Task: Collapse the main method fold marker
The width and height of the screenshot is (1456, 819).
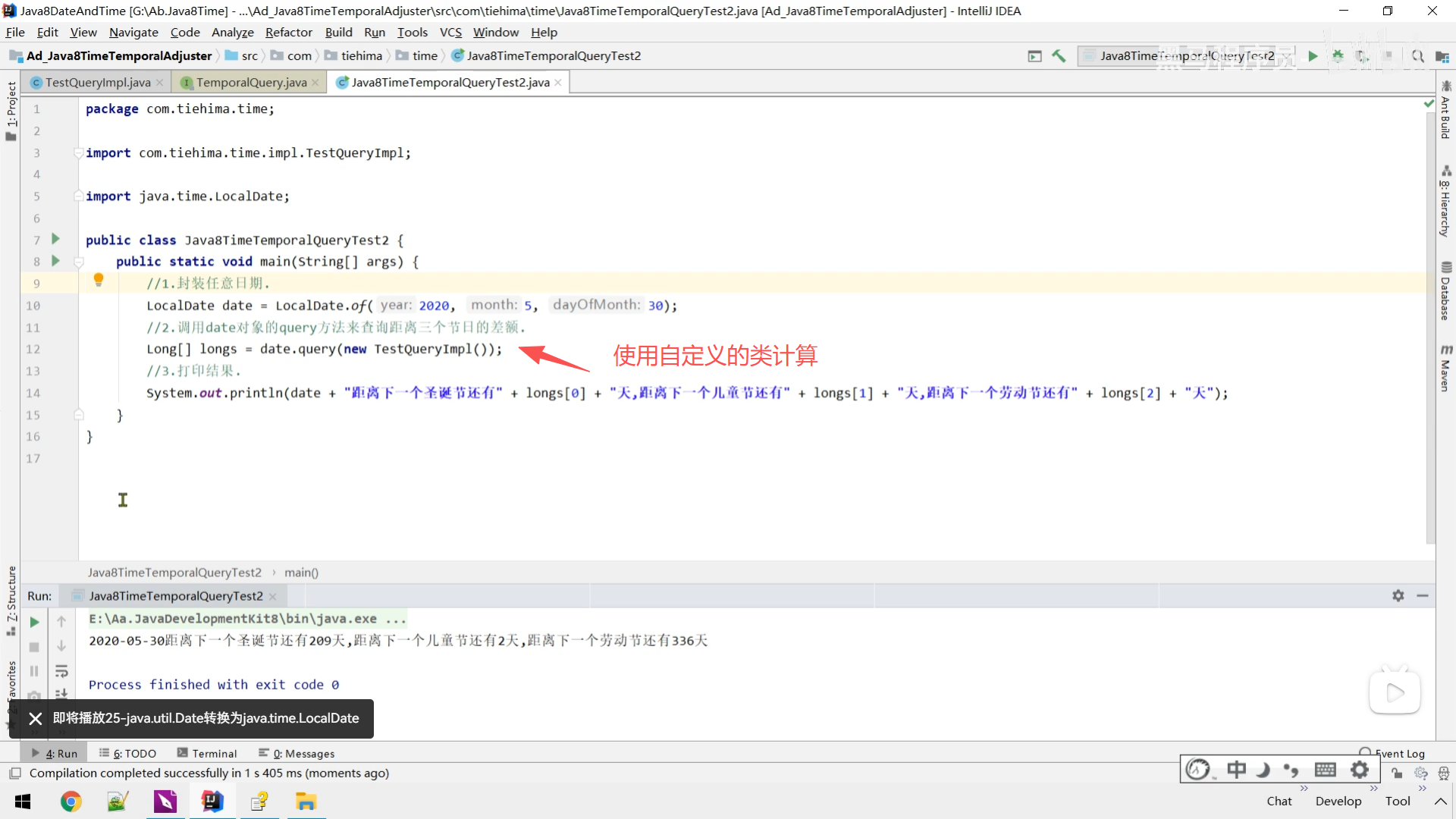Action: pos(78,262)
